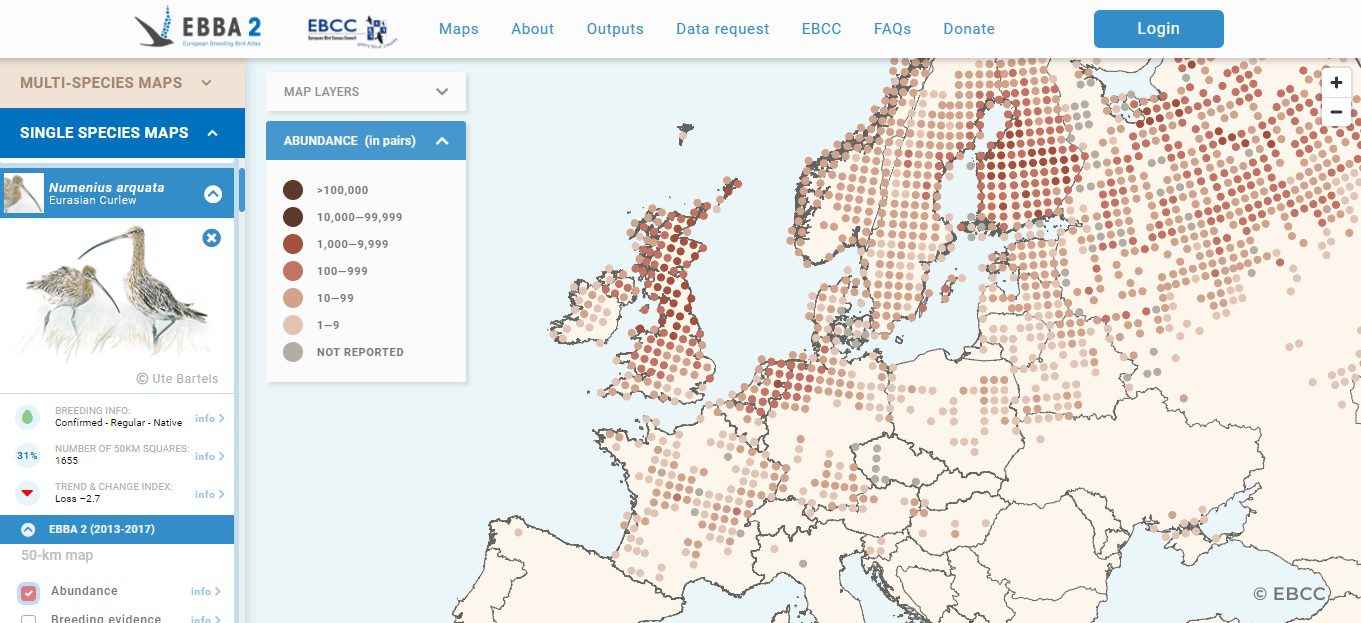The height and width of the screenshot is (623, 1361).
Task: Click the '1655' squares value
Action: click(x=66, y=461)
